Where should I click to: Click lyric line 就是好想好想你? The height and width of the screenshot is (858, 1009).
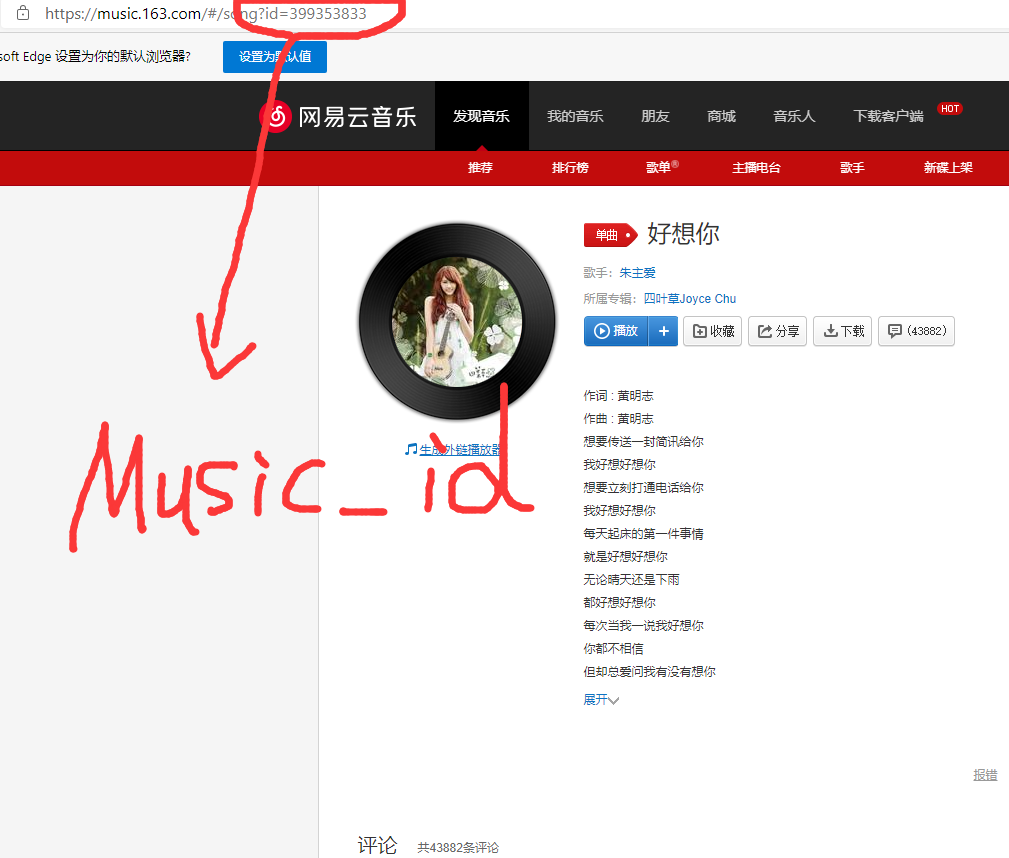[625, 556]
